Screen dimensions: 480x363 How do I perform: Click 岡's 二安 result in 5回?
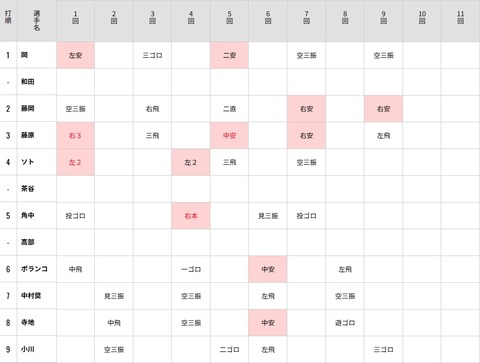click(229, 55)
